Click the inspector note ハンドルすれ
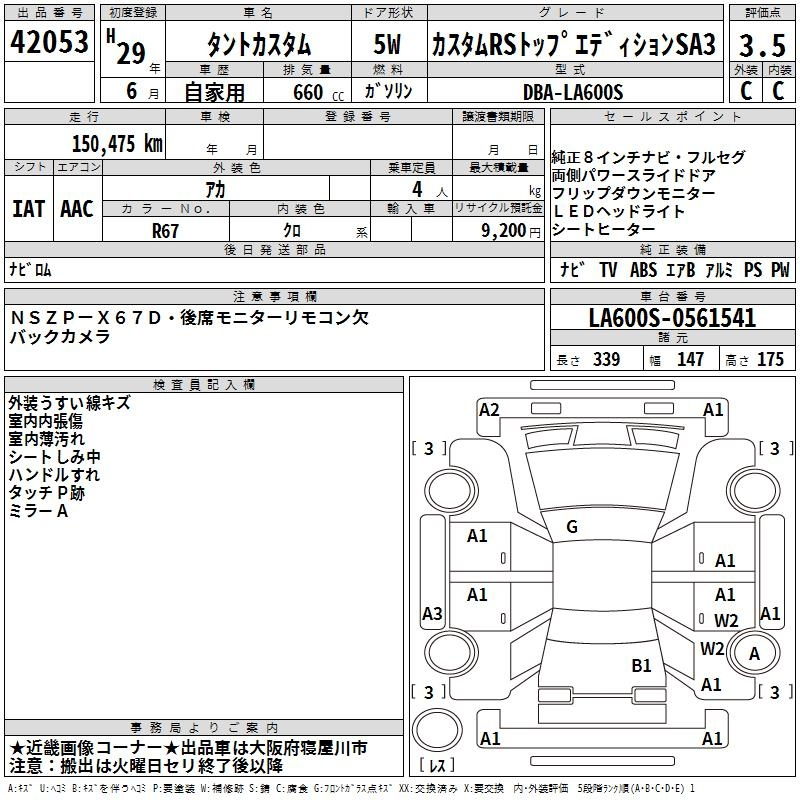Image resolution: width=800 pixels, height=800 pixels. (x=54, y=474)
